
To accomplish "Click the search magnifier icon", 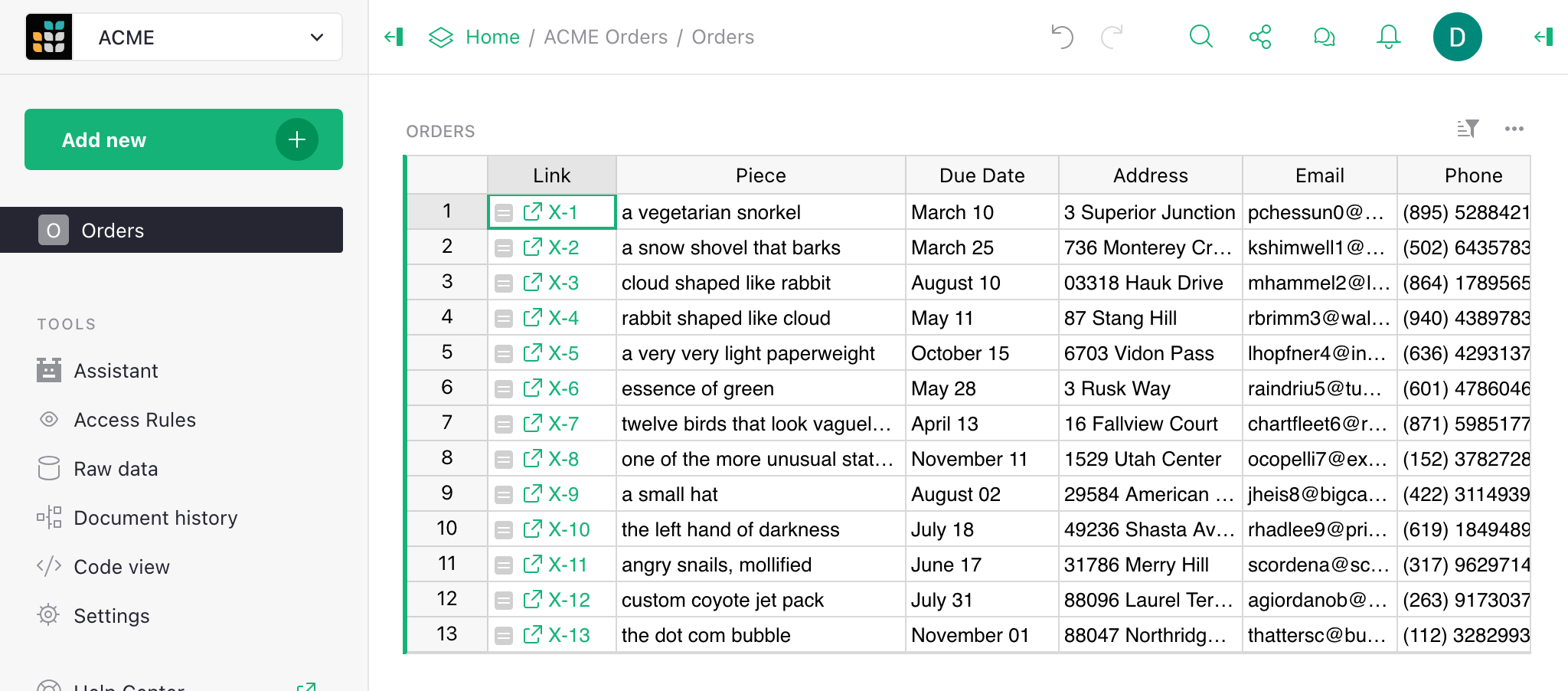I will coord(1200,37).
